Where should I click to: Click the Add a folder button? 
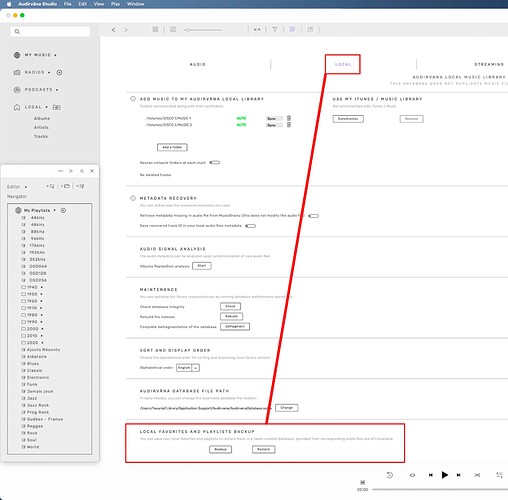pyautogui.click(x=172, y=147)
